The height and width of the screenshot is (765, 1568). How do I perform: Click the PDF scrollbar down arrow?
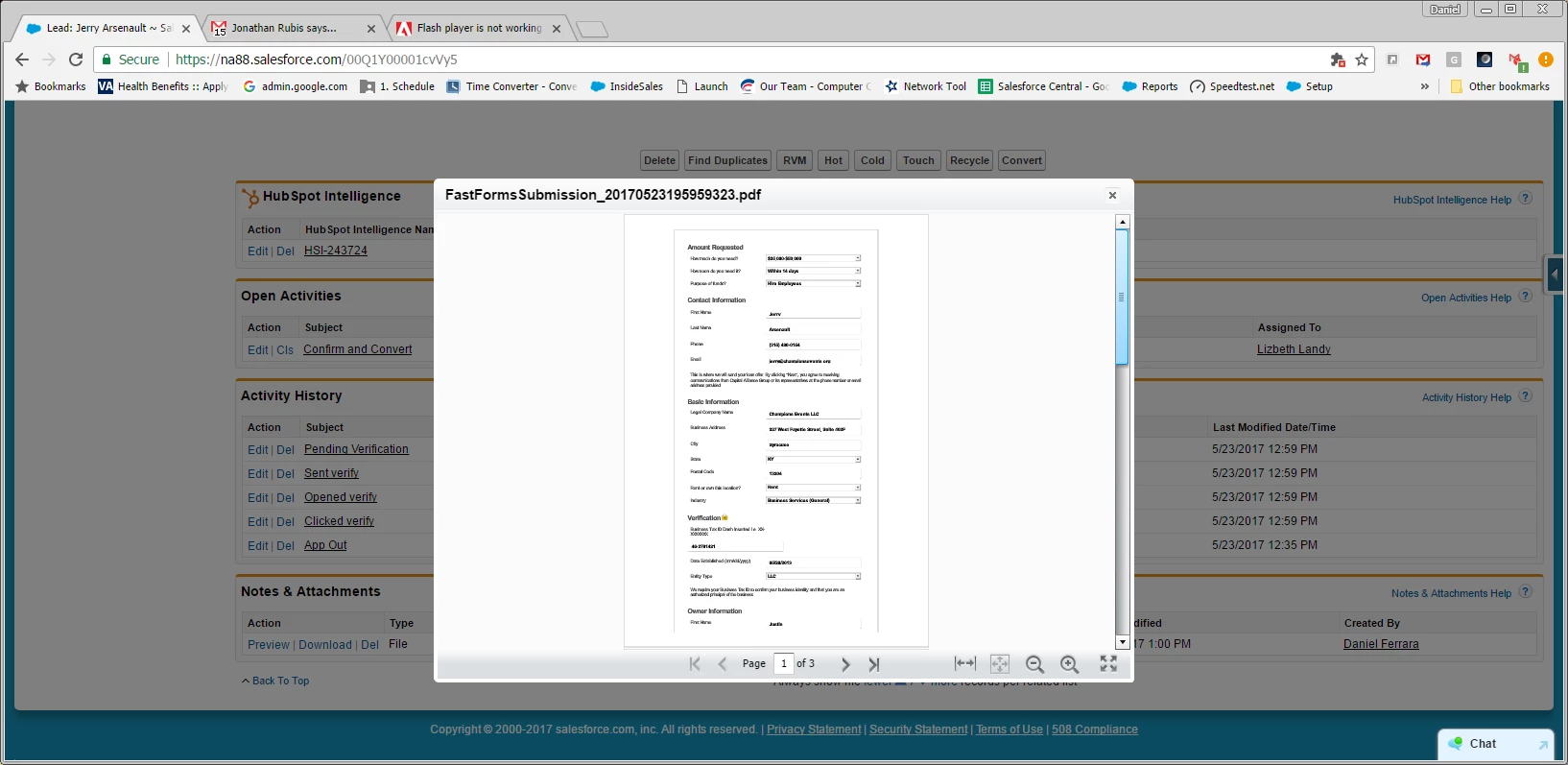pyautogui.click(x=1122, y=642)
